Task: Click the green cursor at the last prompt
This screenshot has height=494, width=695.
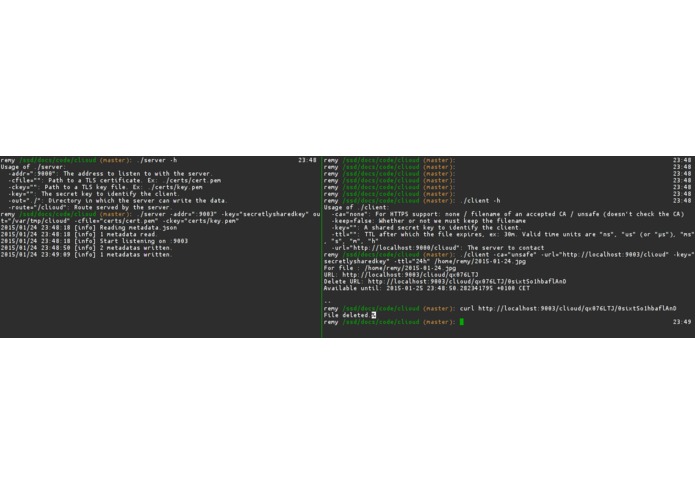Action: 461,322
